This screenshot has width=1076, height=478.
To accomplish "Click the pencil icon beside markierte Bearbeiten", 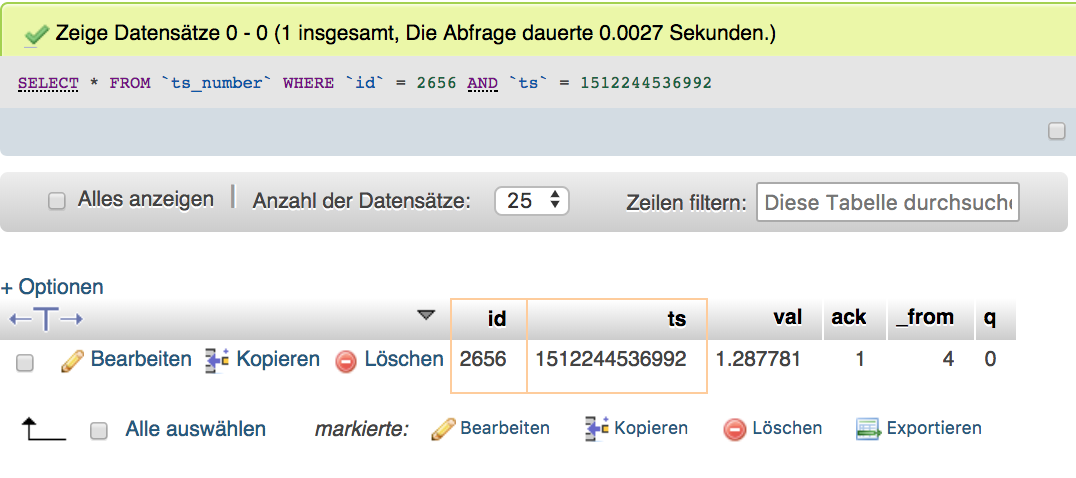I will pos(443,430).
